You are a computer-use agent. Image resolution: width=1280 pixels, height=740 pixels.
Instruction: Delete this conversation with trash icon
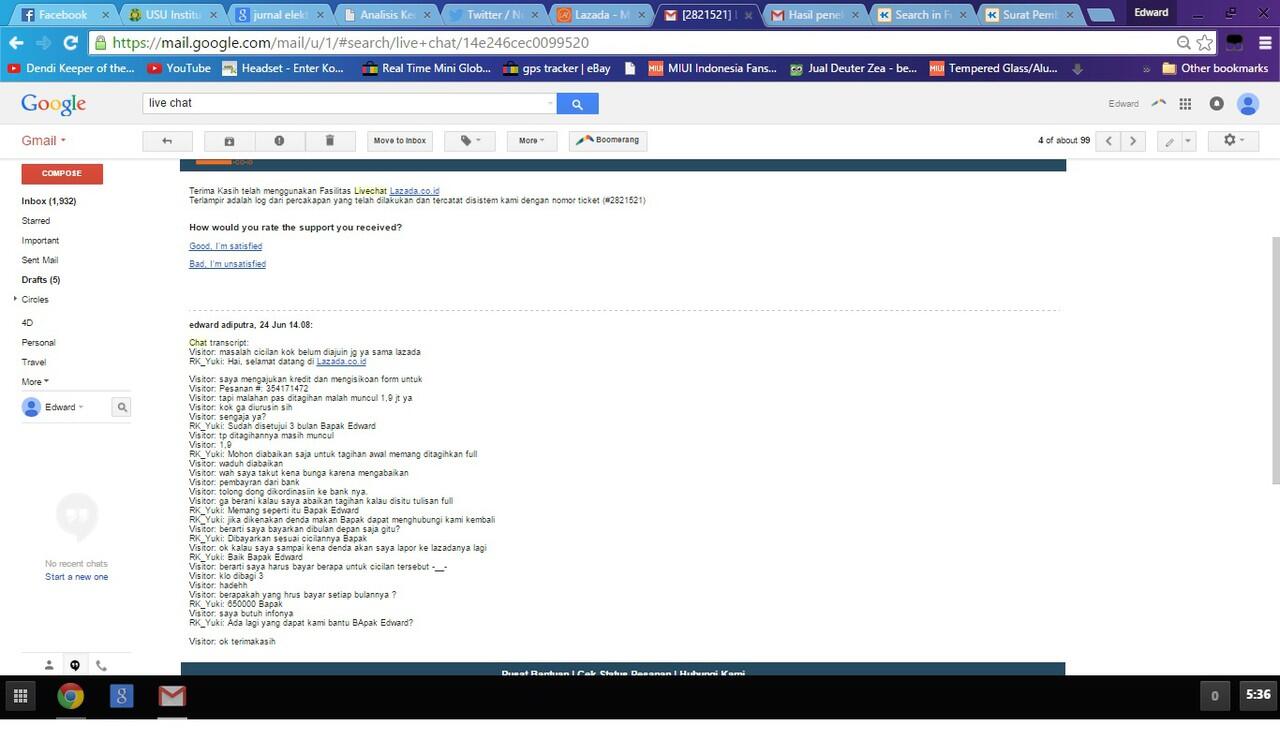(329, 141)
